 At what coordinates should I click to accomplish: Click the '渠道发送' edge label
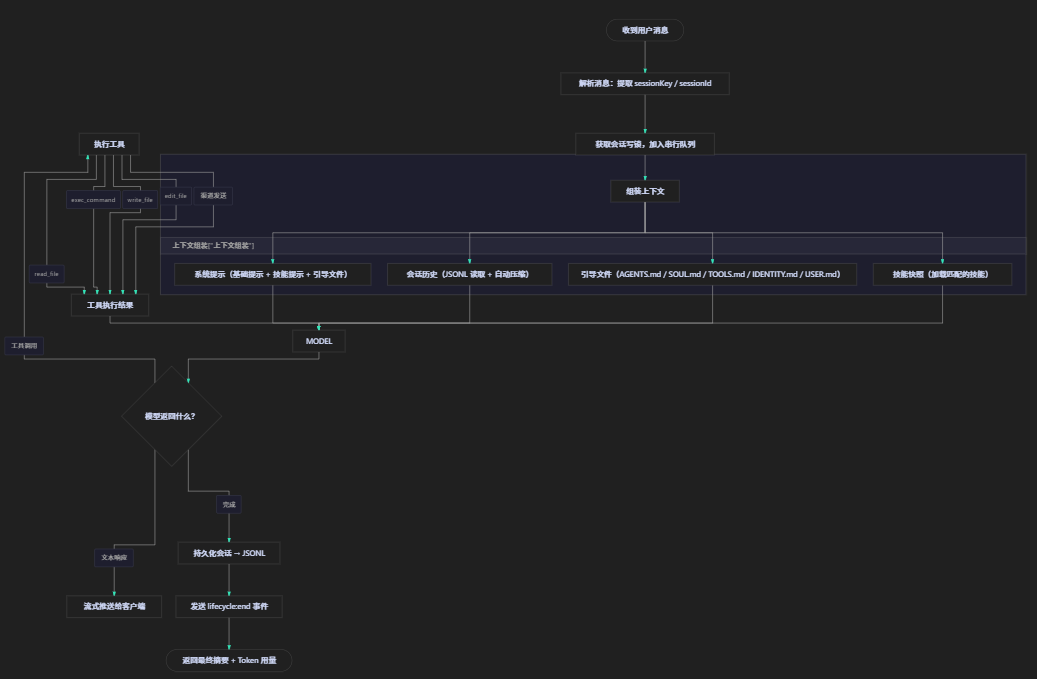(213, 196)
